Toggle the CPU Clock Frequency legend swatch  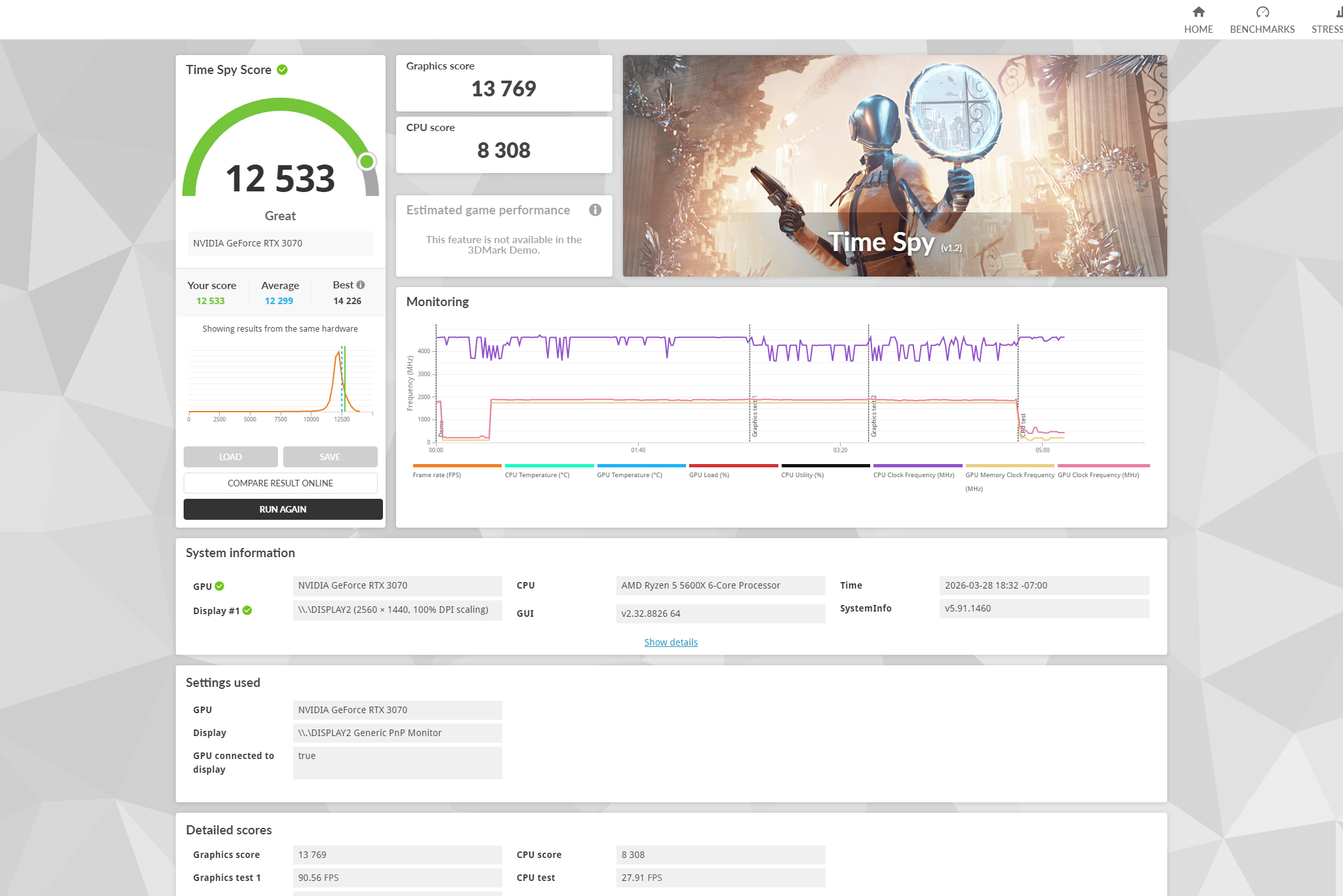(x=917, y=465)
